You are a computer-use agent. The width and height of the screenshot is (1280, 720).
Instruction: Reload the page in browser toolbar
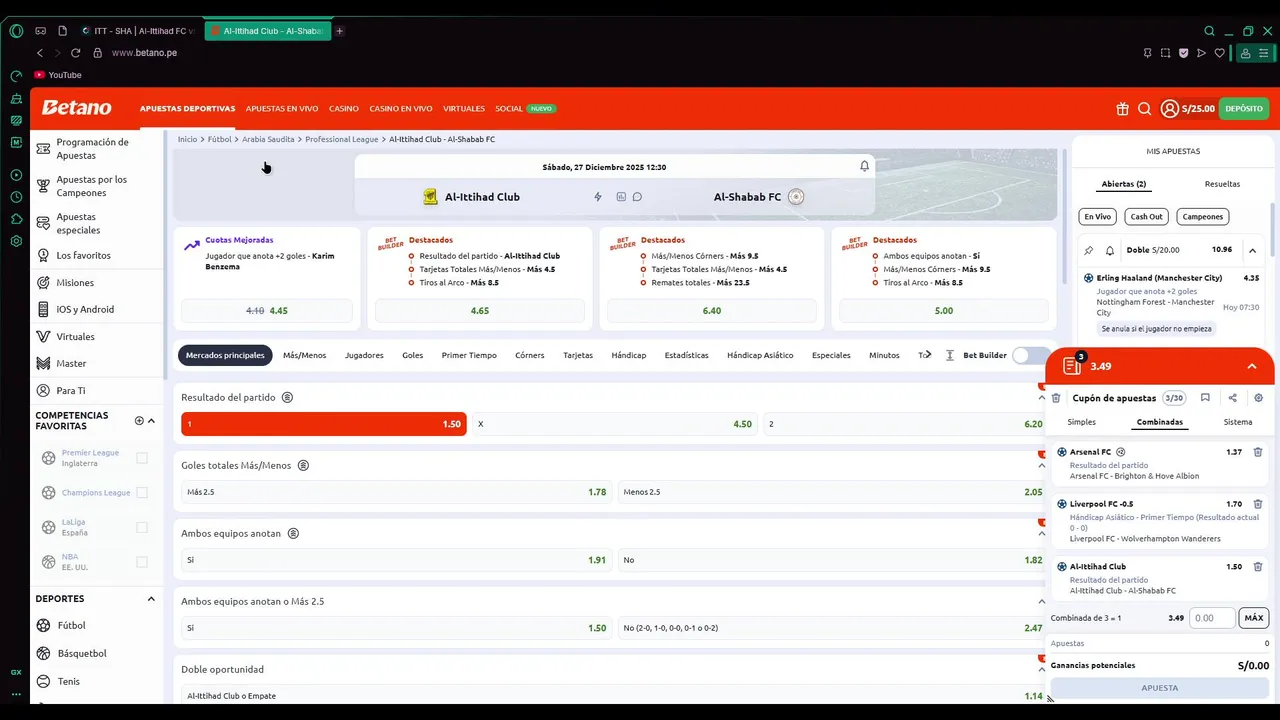[75, 53]
